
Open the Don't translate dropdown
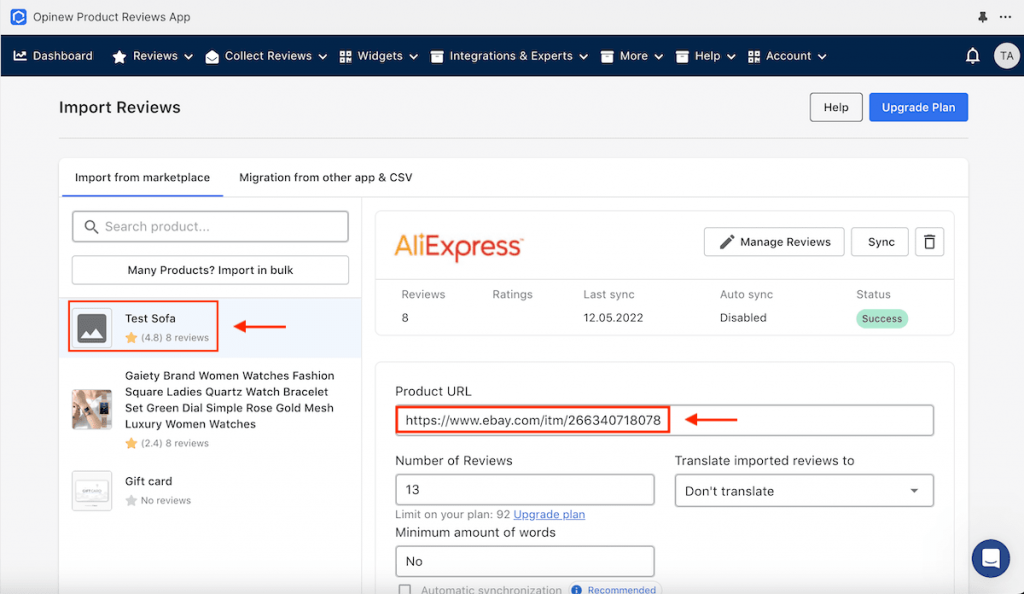click(804, 491)
